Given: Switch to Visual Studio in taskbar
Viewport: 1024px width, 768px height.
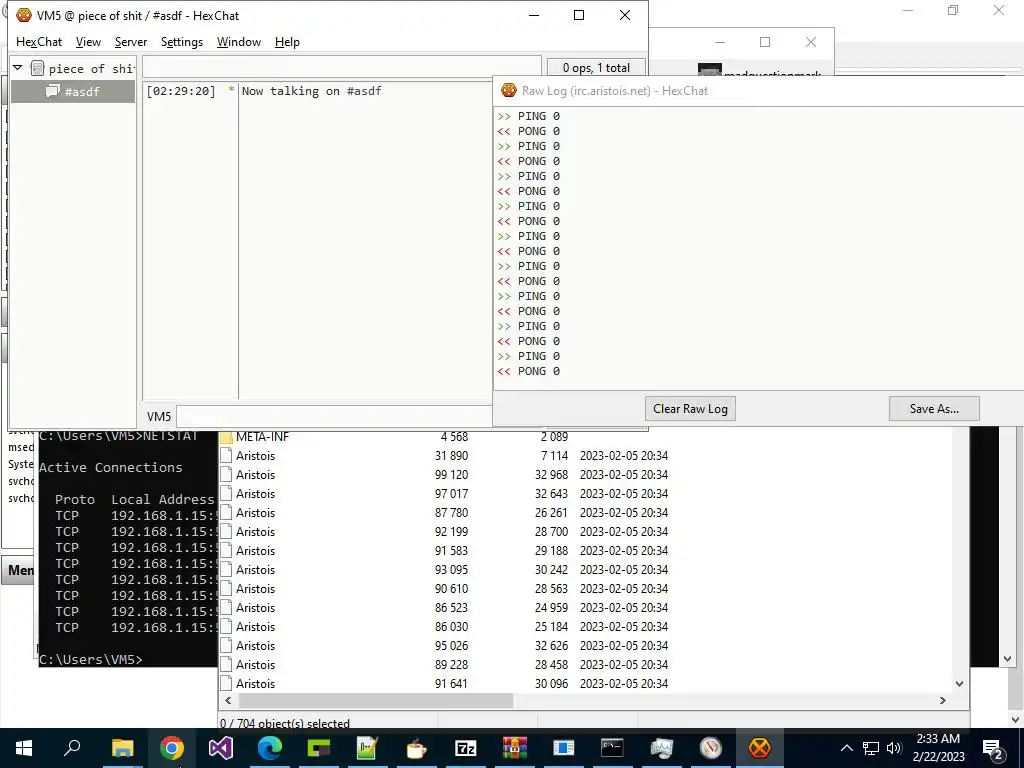Looking at the screenshot, I should [221, 748].
